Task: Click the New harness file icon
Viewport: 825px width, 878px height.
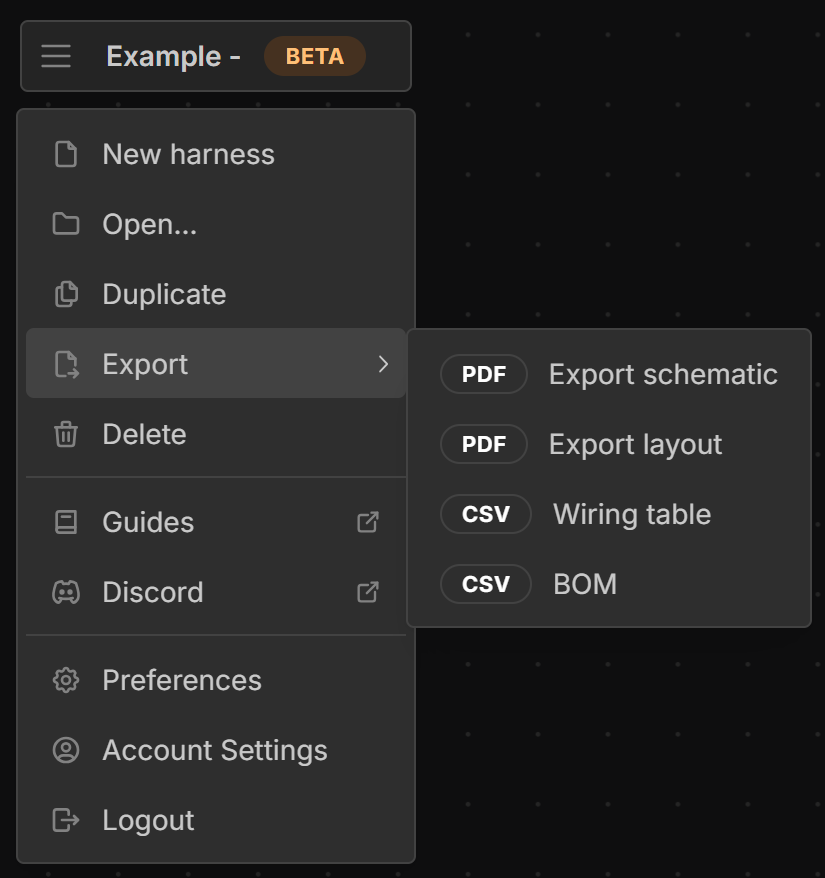Action: point(66,154)
